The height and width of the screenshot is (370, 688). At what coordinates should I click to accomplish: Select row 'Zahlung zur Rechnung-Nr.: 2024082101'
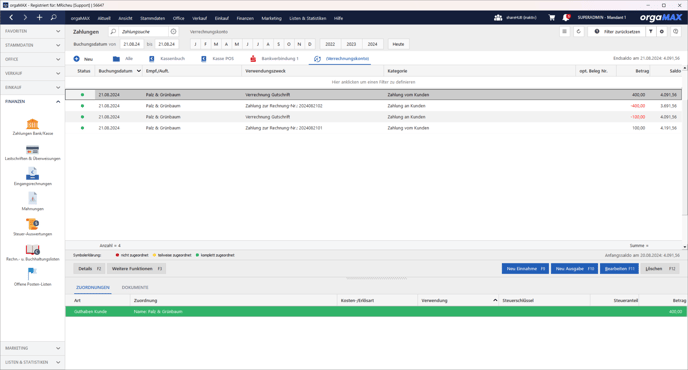pyautogui.click(x=373, y=128)
